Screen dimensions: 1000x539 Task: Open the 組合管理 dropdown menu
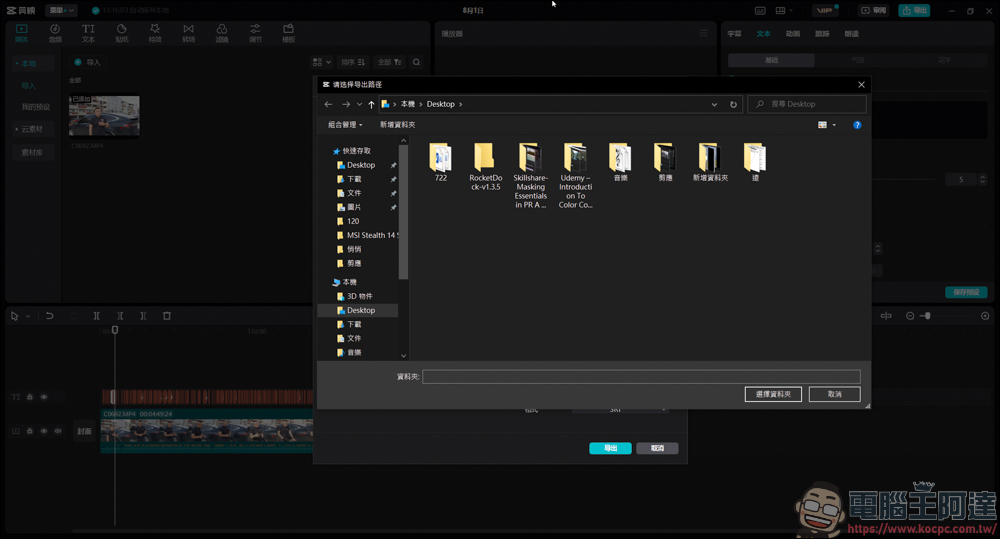click(x=345, y=125)
